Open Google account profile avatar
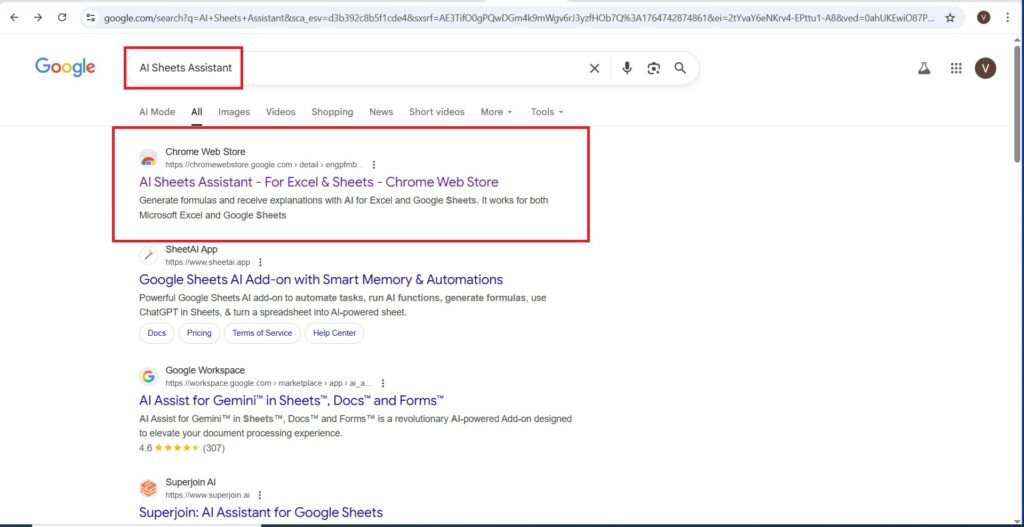This screenshot has width=1024, height=527. click(x=985, y=68)
